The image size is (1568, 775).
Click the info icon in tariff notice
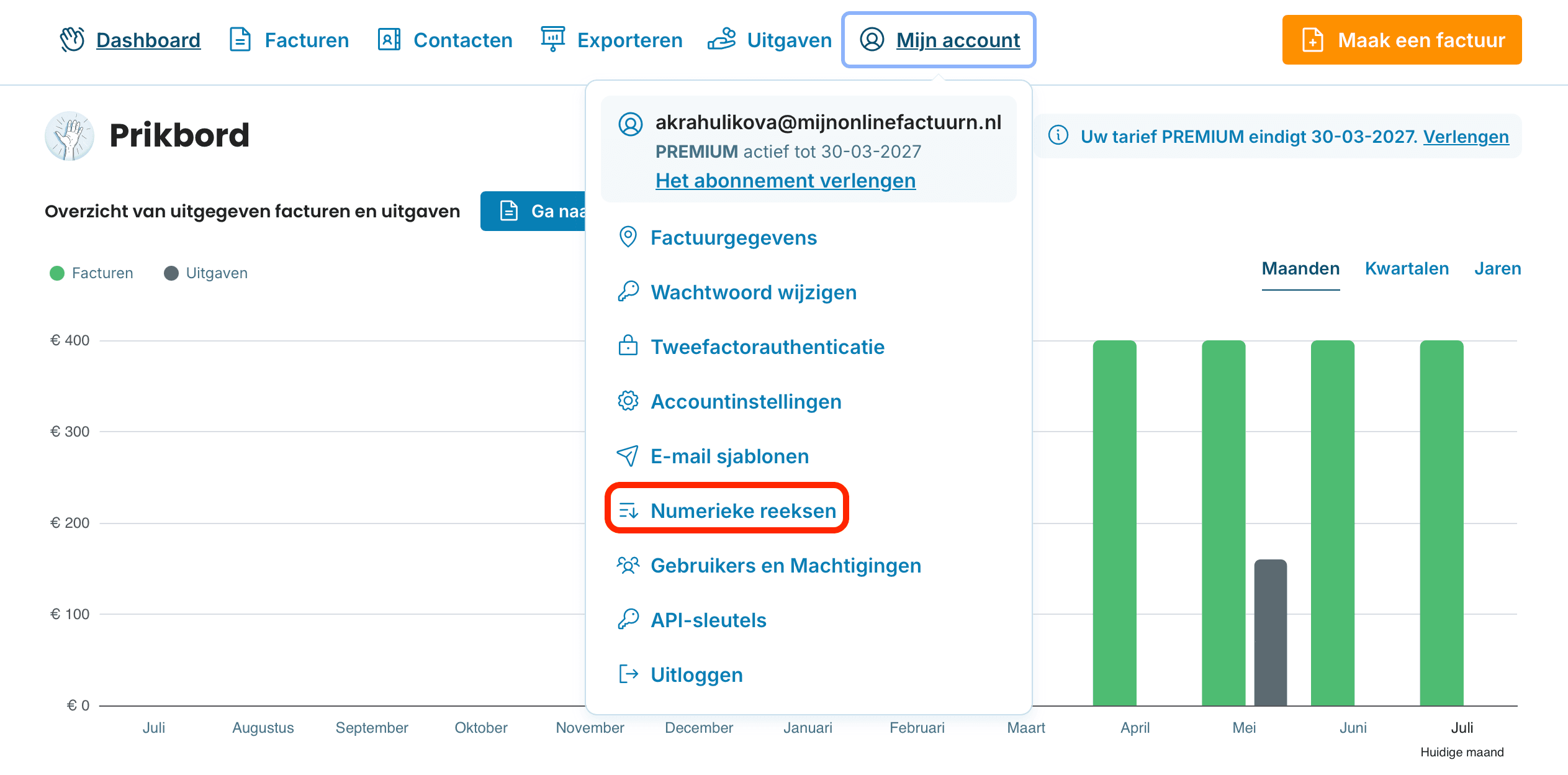(1058, 135)
